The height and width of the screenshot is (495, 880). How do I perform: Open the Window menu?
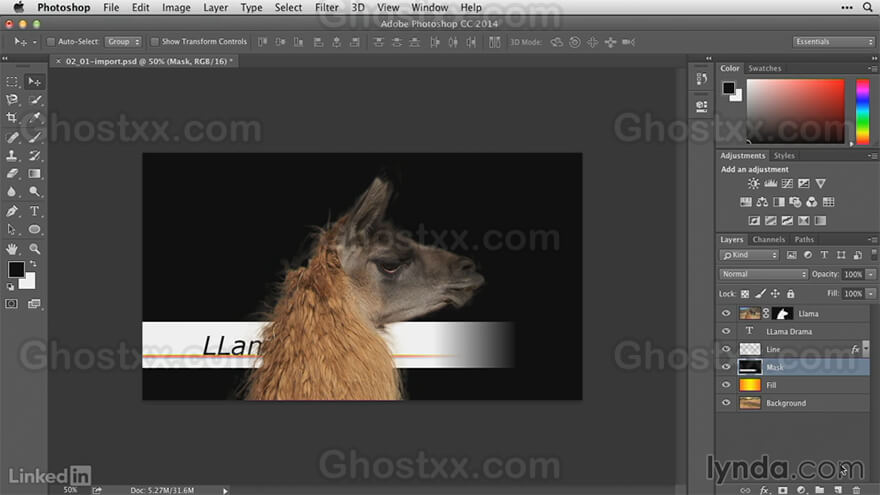[x=429, y=7]
